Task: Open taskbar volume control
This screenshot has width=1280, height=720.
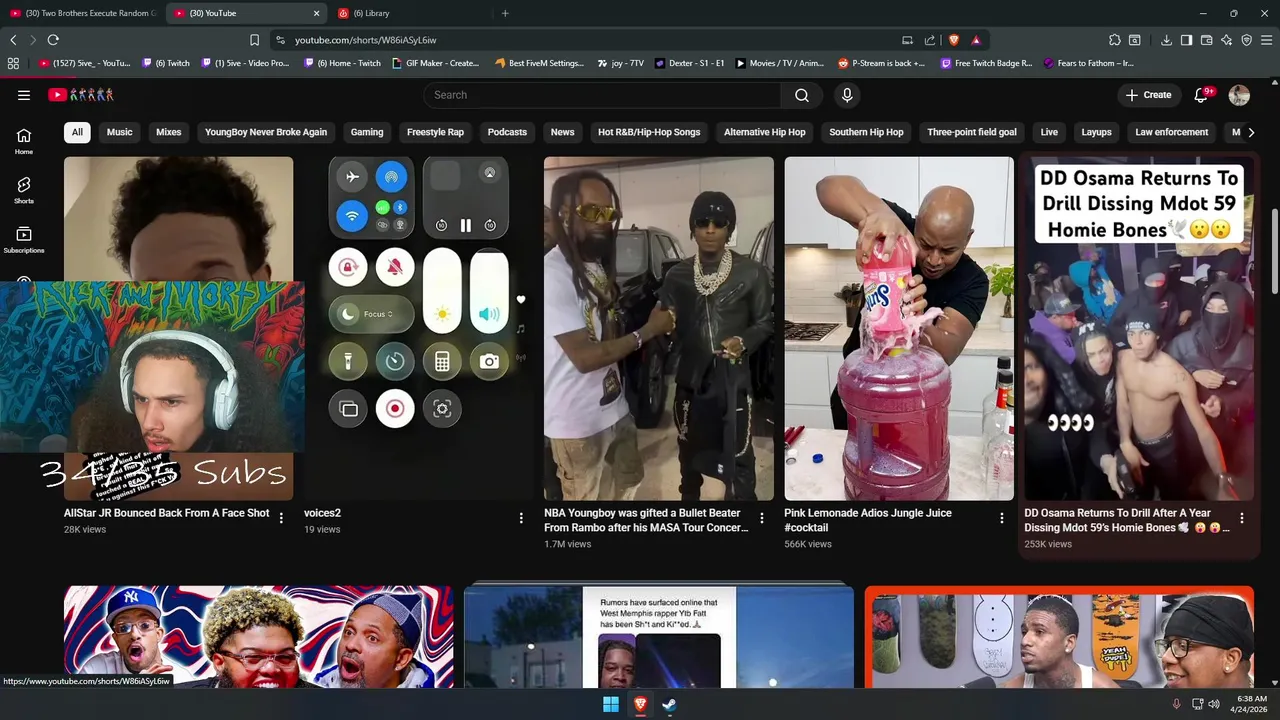Action: coord(1213,704)
